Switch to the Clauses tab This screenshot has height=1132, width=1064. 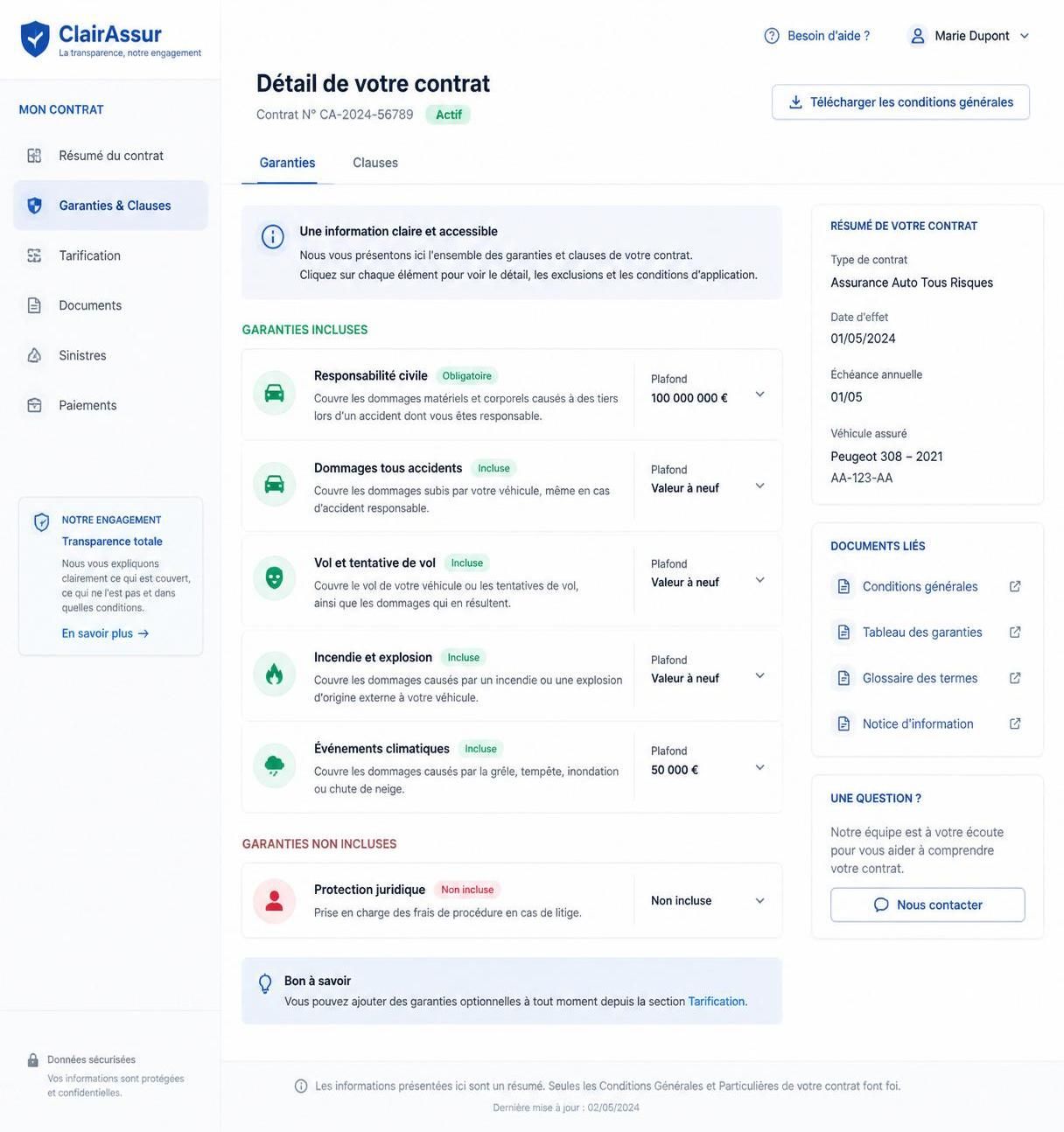[x=375, y=163]
